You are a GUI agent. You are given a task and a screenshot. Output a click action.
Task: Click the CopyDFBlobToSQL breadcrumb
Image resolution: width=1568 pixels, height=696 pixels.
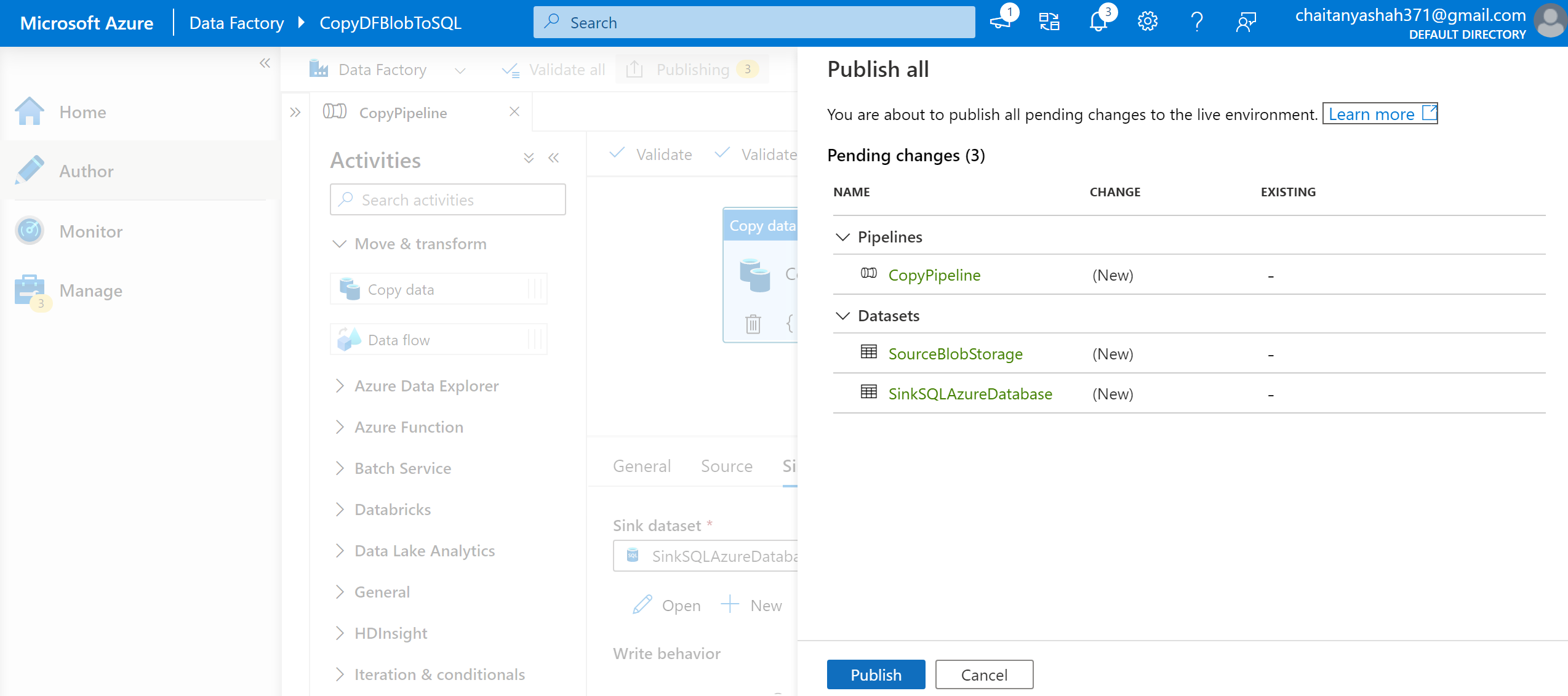click(390, 23)
